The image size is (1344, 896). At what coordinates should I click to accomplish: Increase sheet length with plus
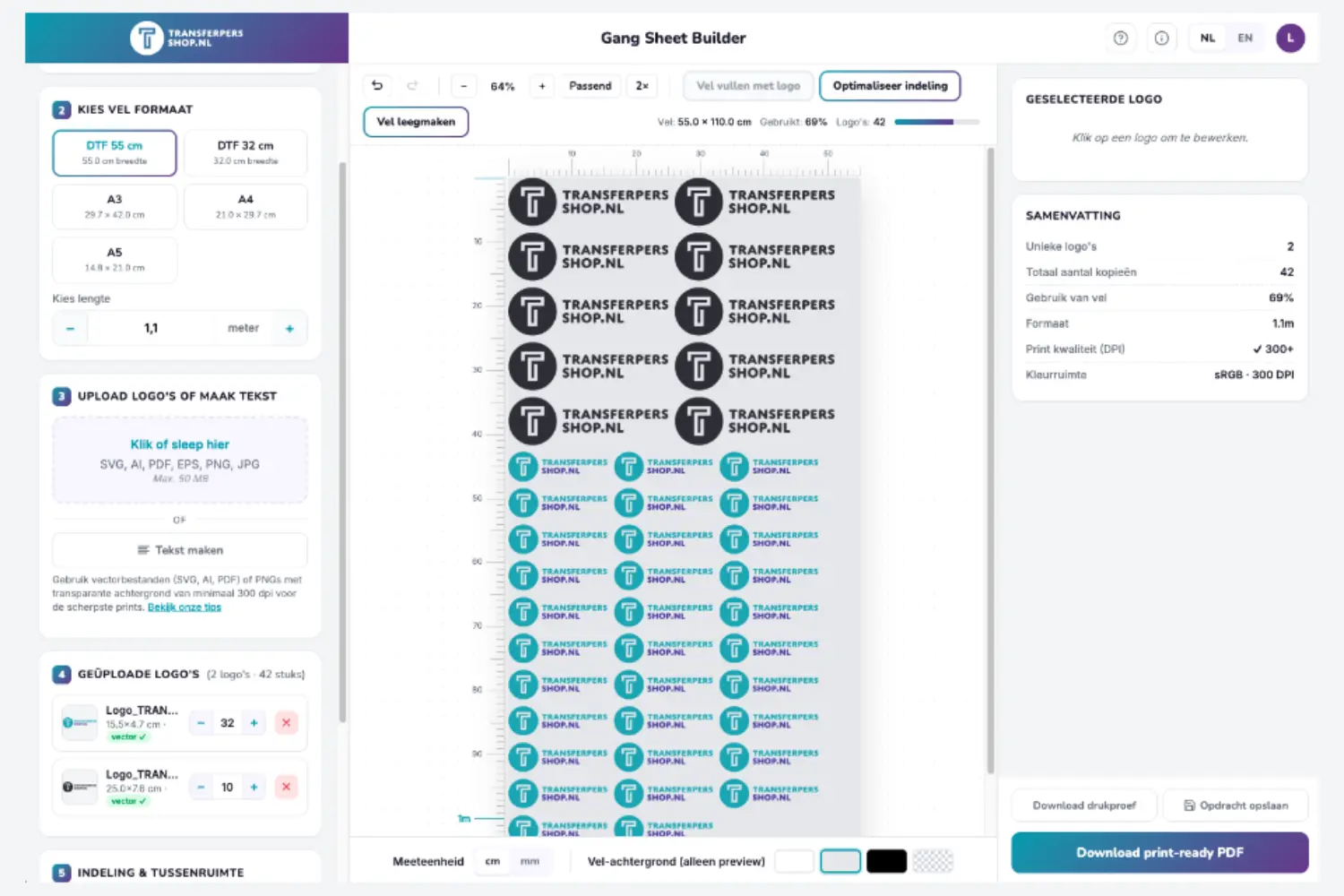click(289, 329)
